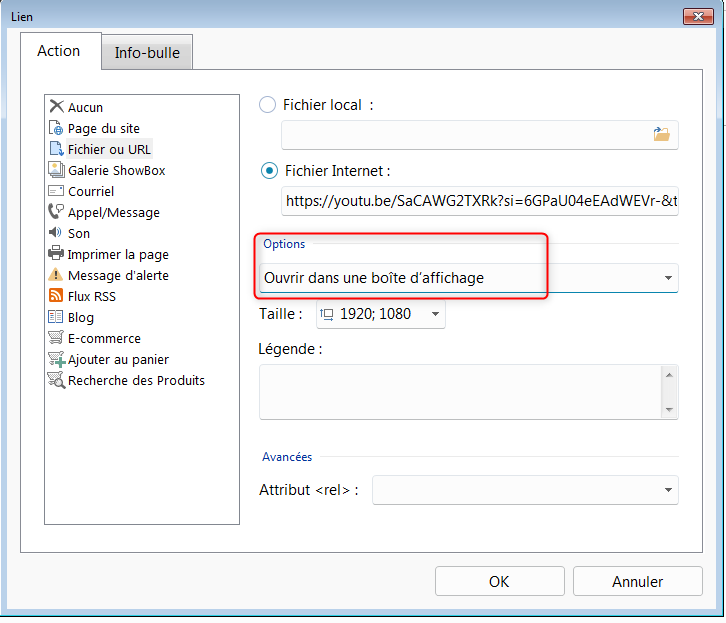726x623 pixels.
Task: Click the Blog icon
Action: point(56,317)
